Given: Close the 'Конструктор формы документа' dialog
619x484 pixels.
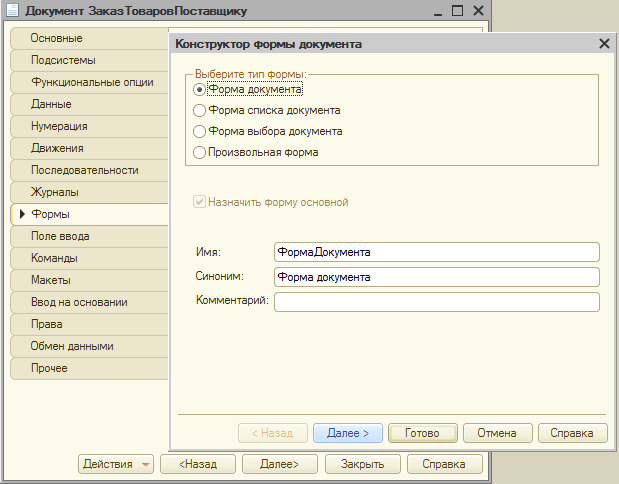Looking at the screenshot, I should pyautogui.click(x=604, y=44).
